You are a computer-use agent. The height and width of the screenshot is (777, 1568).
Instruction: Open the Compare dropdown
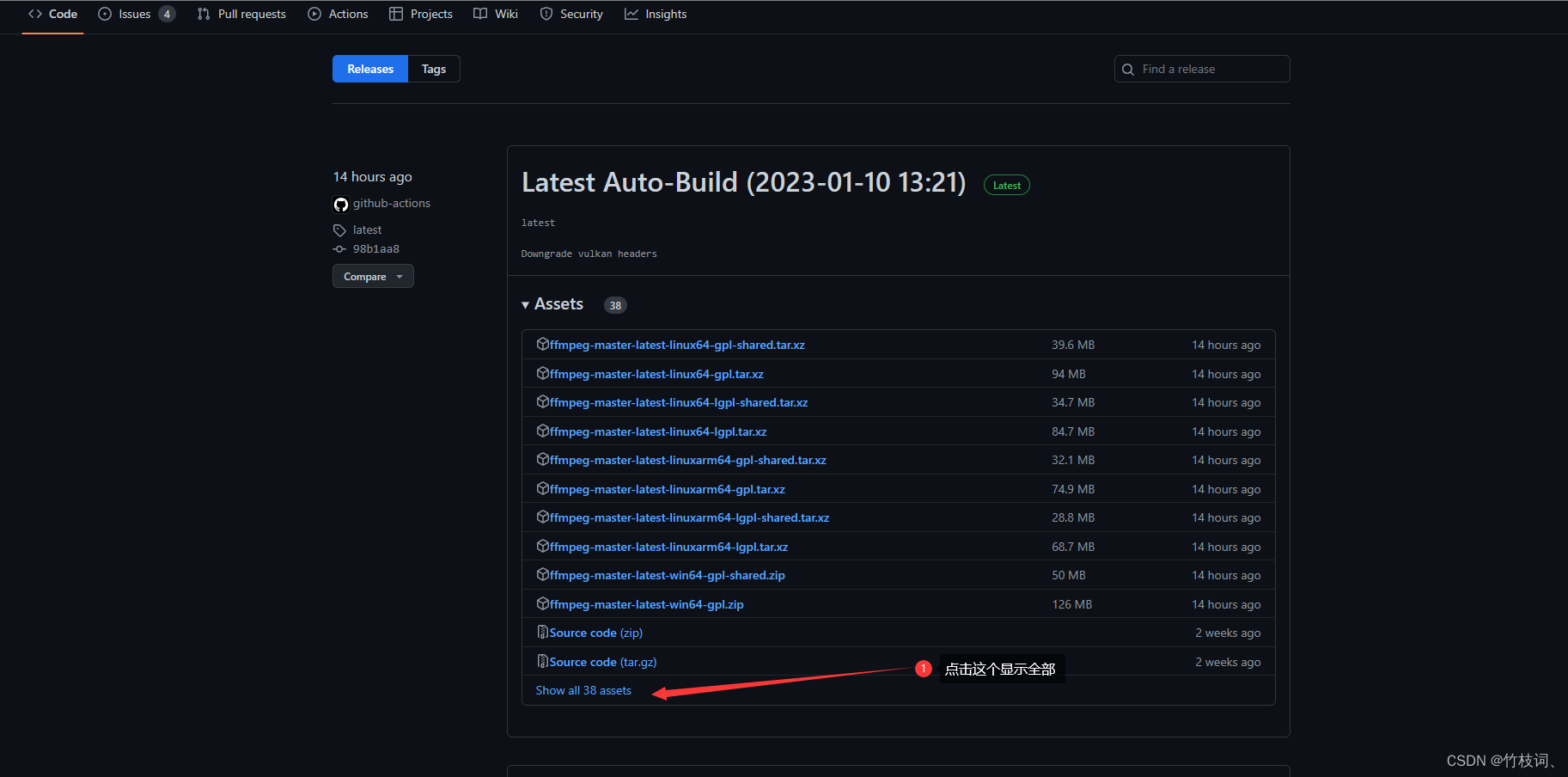[x=373, y=276]
